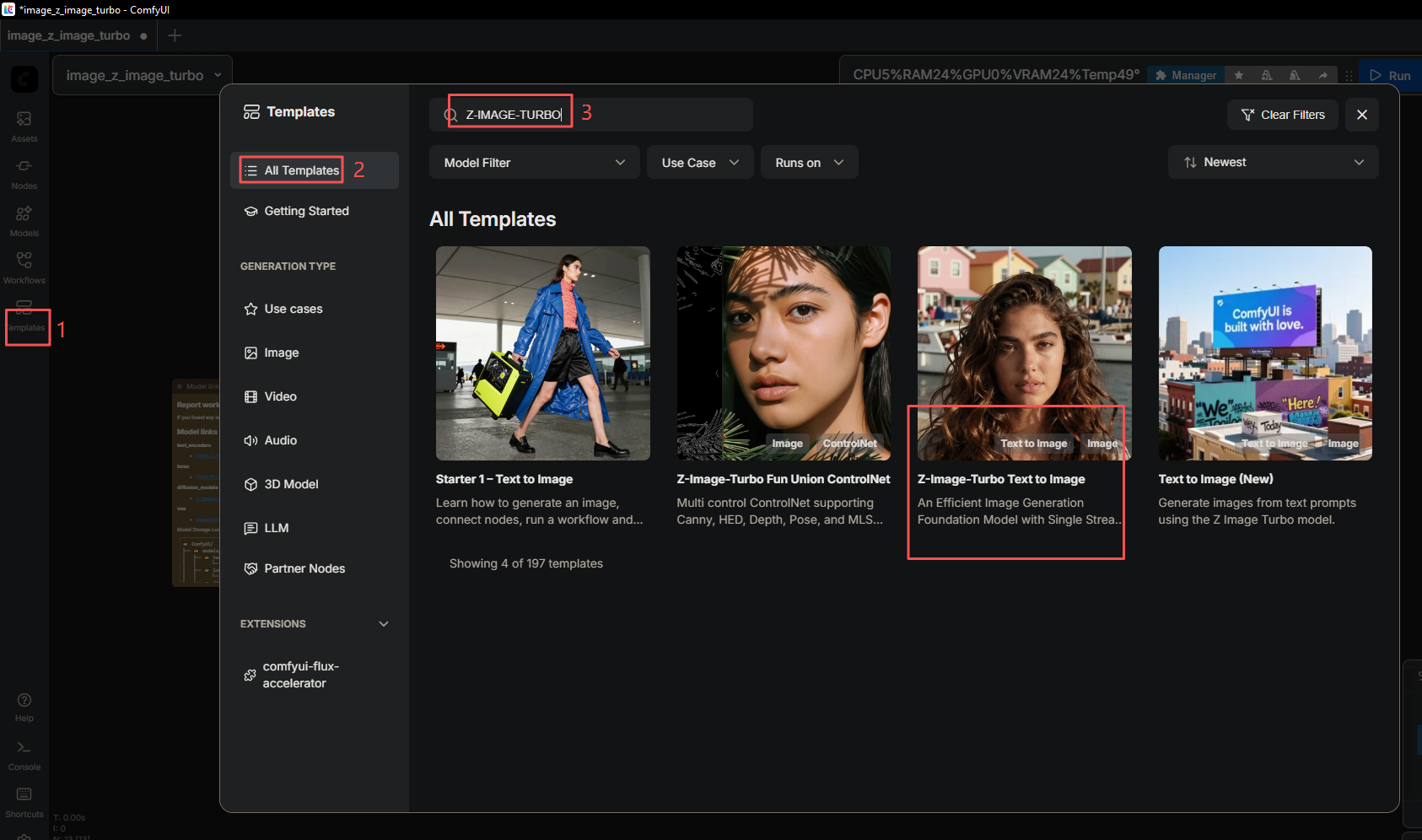The height and width of the screenshot is (840, 1422).
Task: Select the Video generation type
Action: click(x=315, y=396)
